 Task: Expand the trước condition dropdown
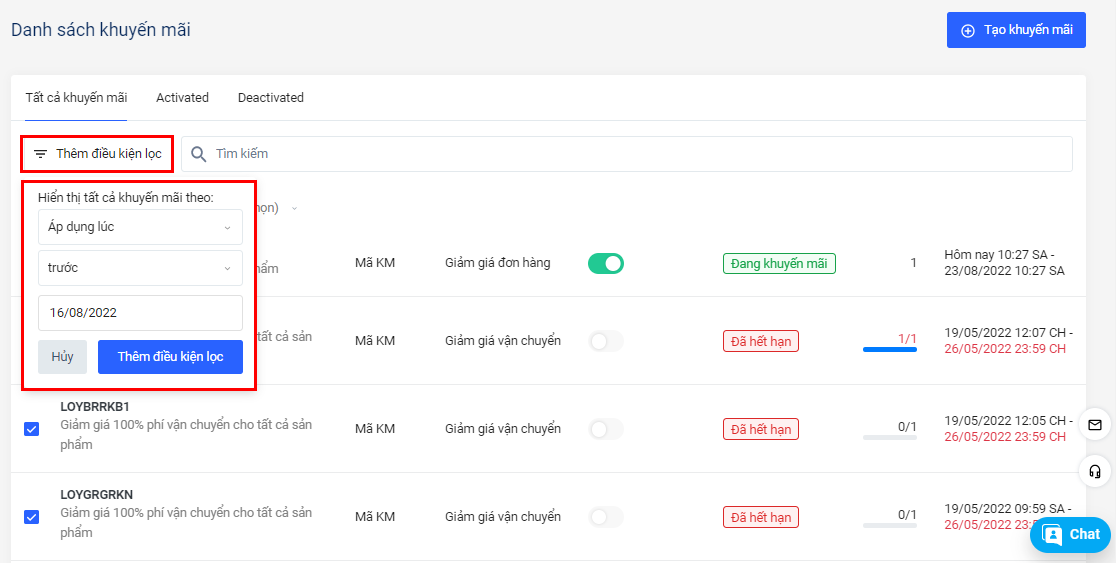(x=140, y=268)
